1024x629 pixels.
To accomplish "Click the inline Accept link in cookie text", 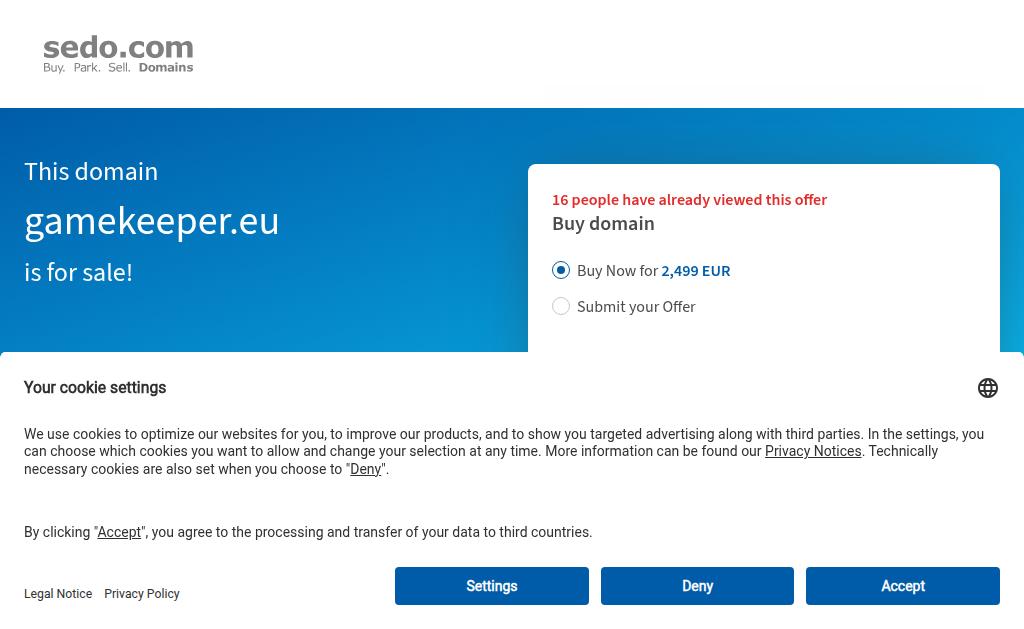I will point(119,532).
